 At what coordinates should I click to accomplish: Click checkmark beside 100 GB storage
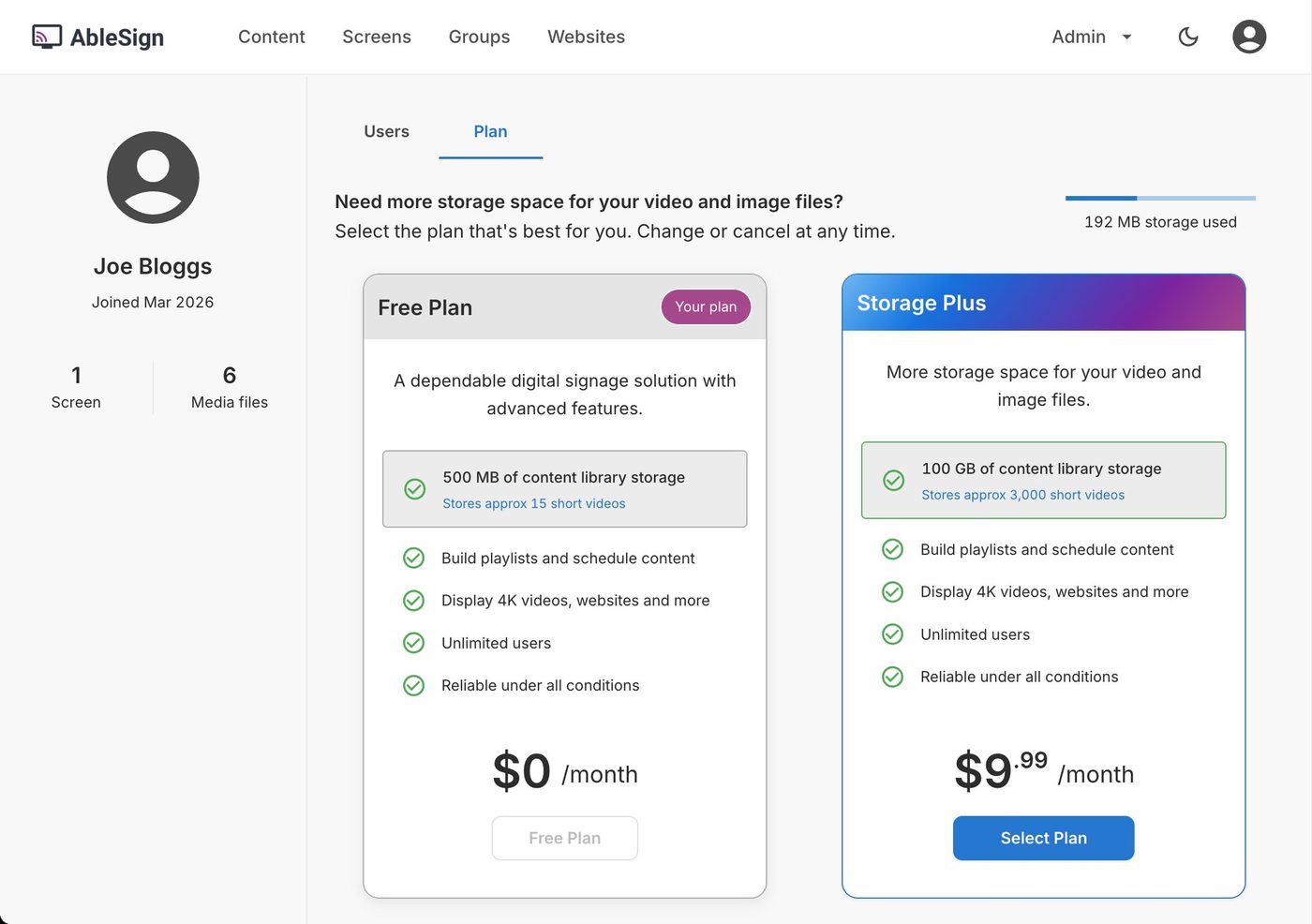(x=894, y=481)
